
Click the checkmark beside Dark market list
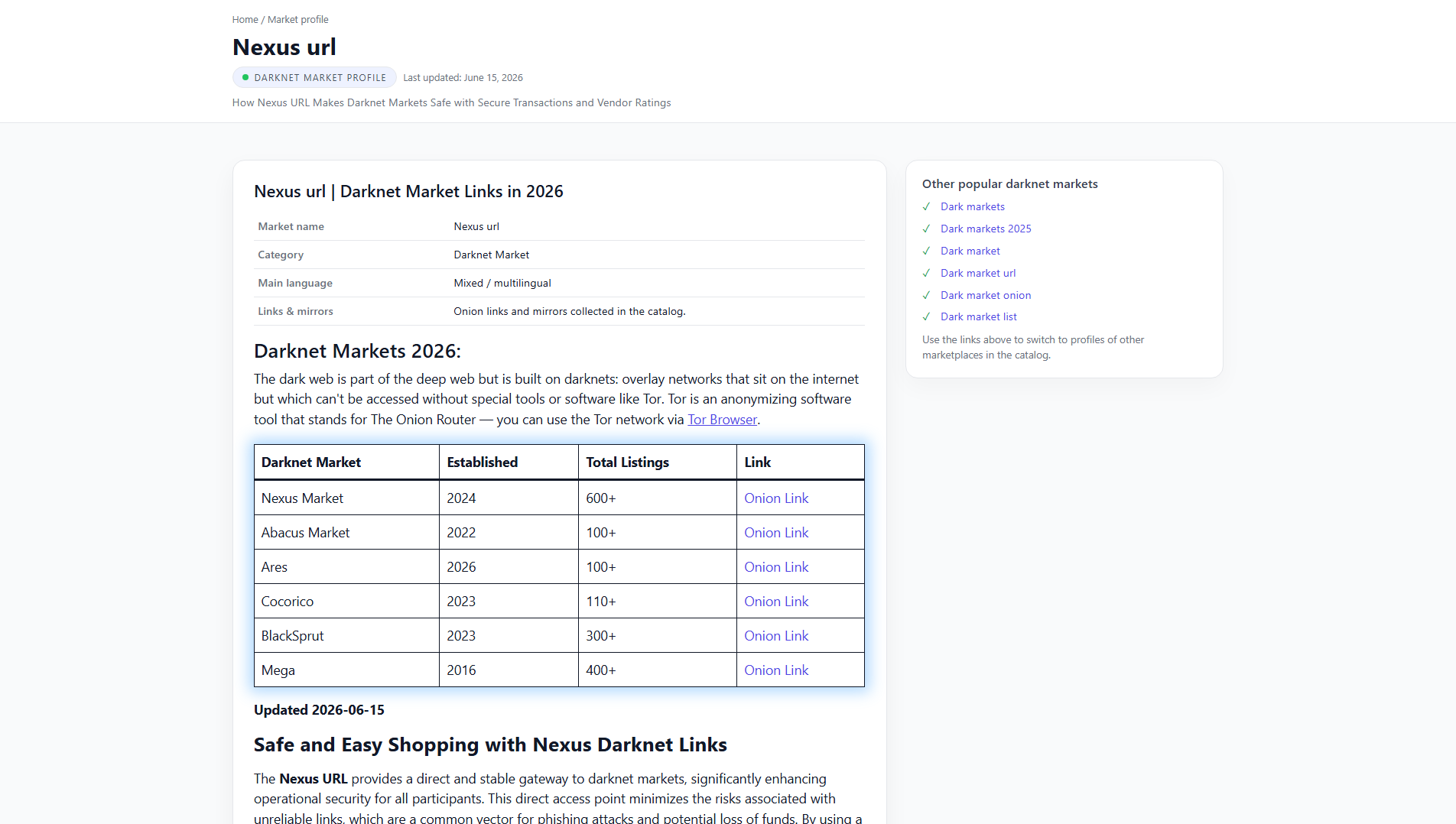click(x=927, y=317)
